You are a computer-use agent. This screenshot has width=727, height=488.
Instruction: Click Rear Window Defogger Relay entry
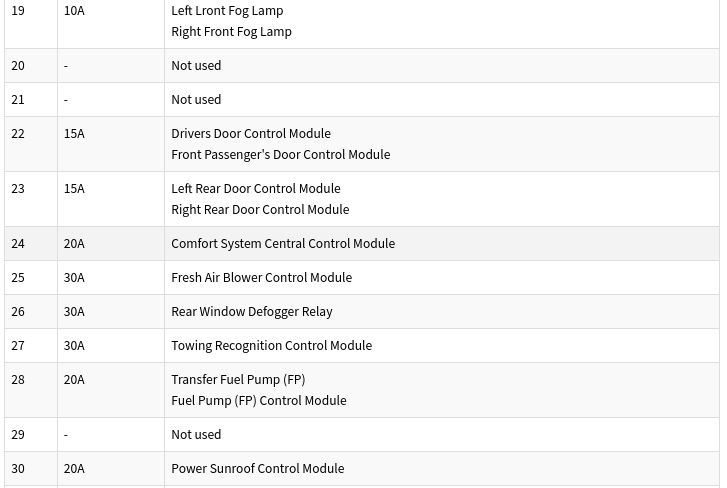[252, 311]
